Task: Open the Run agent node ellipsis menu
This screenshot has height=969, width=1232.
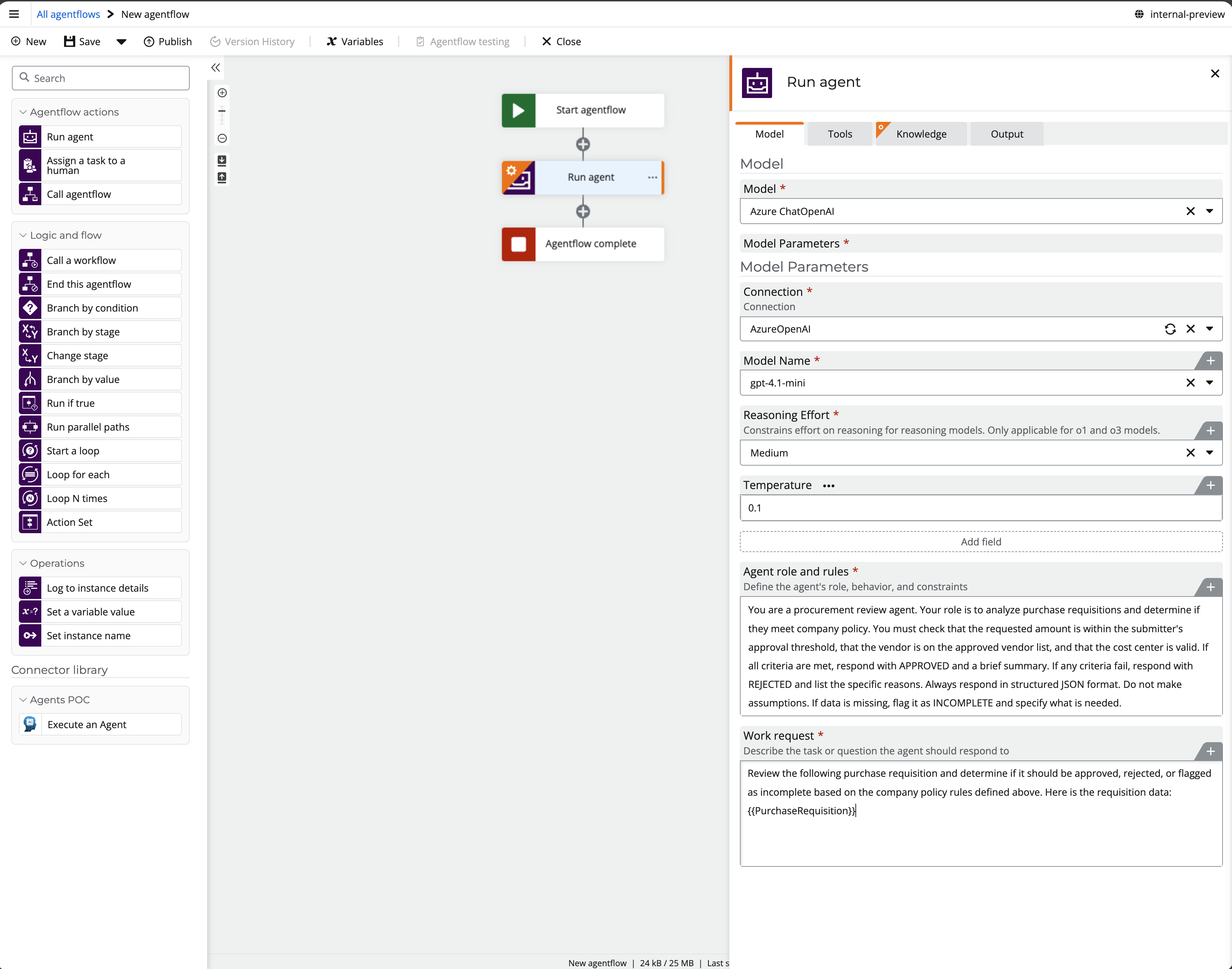Action: [652, 177]
